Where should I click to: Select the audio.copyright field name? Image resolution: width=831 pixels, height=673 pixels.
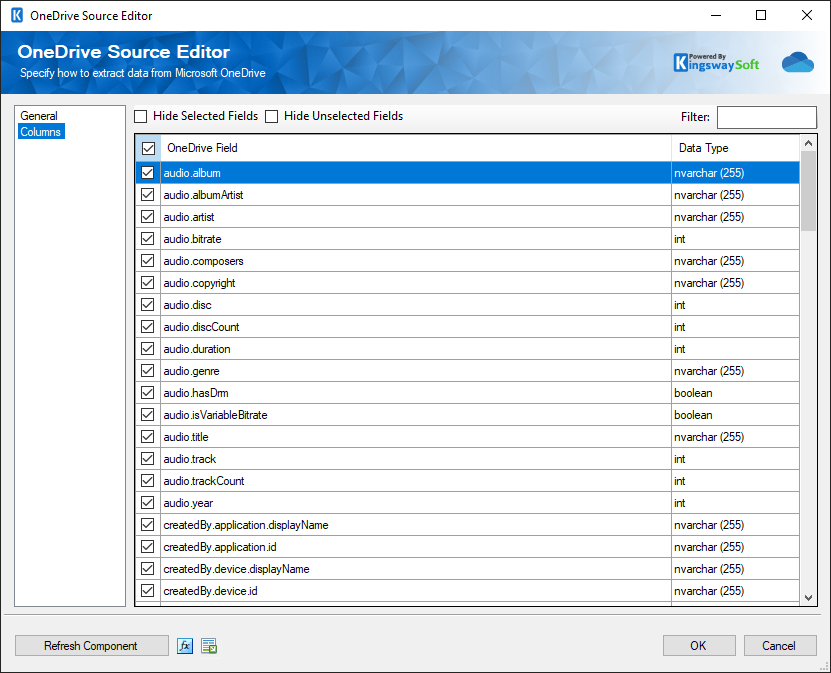click(x=199, y=283)
